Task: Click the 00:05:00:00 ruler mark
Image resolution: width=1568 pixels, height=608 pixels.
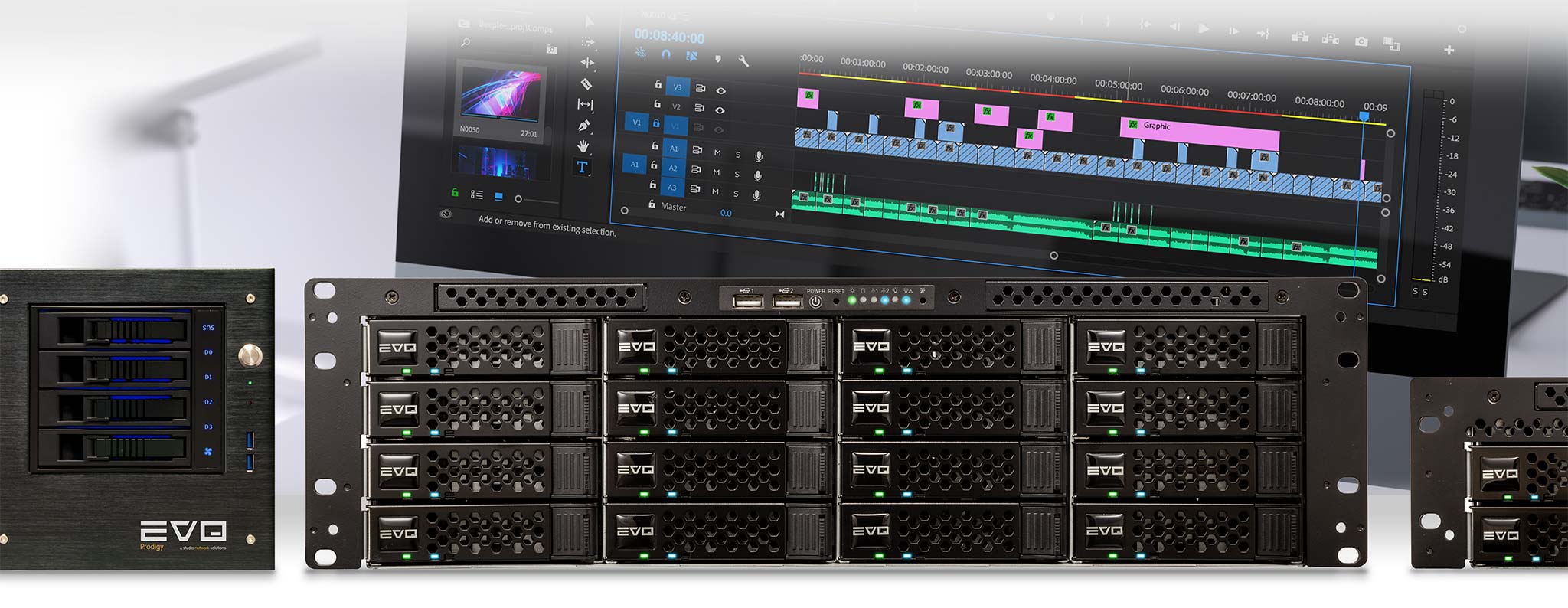Action: 1119,84
